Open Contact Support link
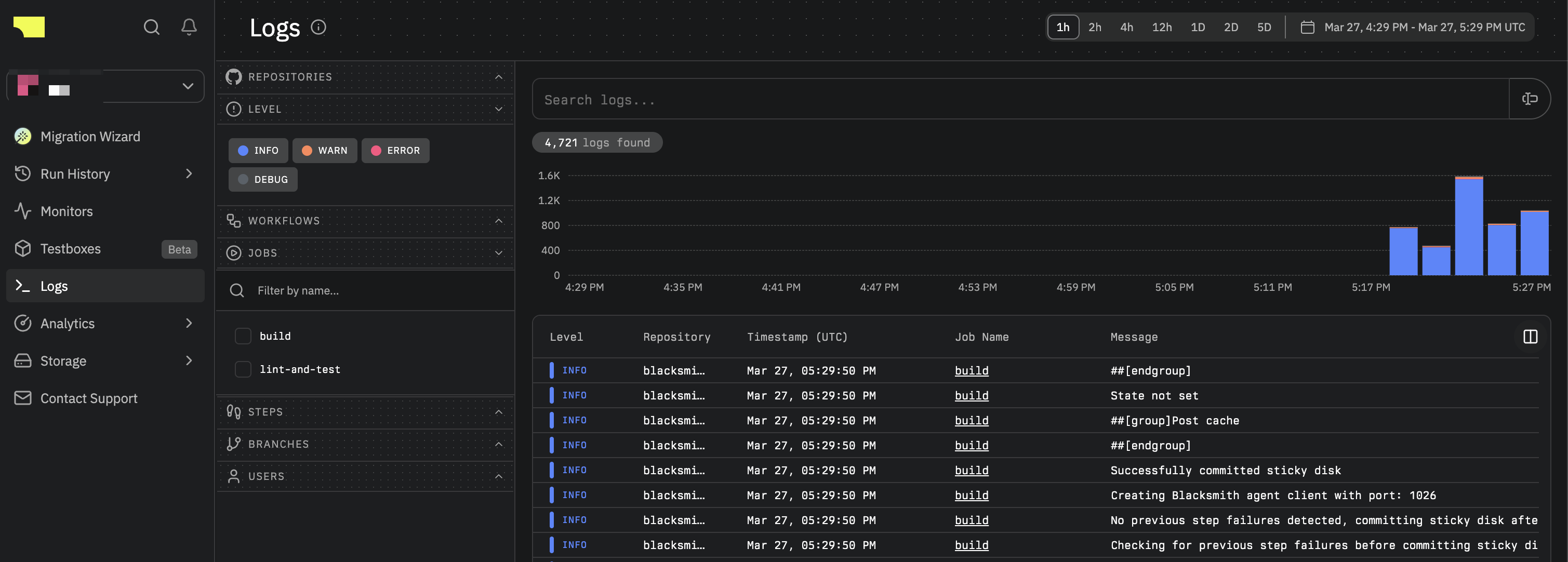 89,398
